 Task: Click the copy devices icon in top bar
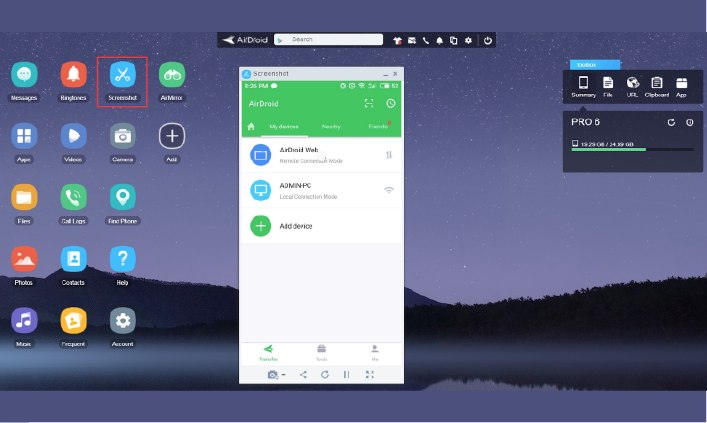tap(454, 41)
